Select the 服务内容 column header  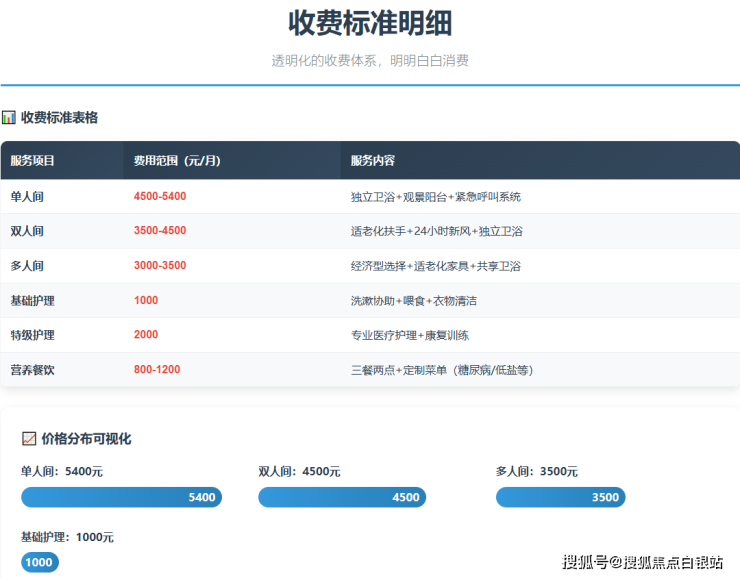click(x=373, y=161)
